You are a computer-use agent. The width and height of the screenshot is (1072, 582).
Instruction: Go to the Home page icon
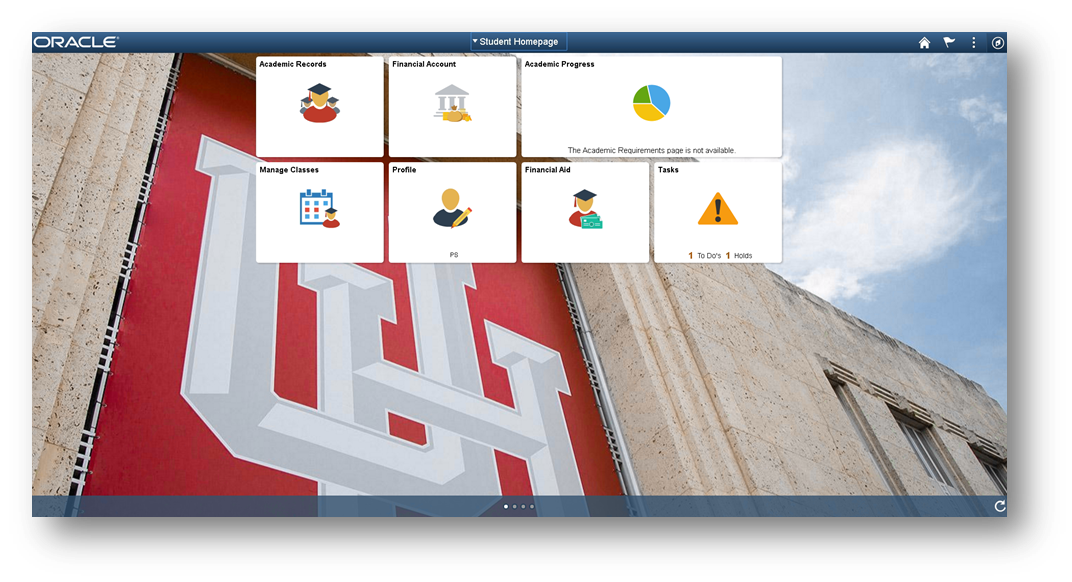[x=924, y=43]
